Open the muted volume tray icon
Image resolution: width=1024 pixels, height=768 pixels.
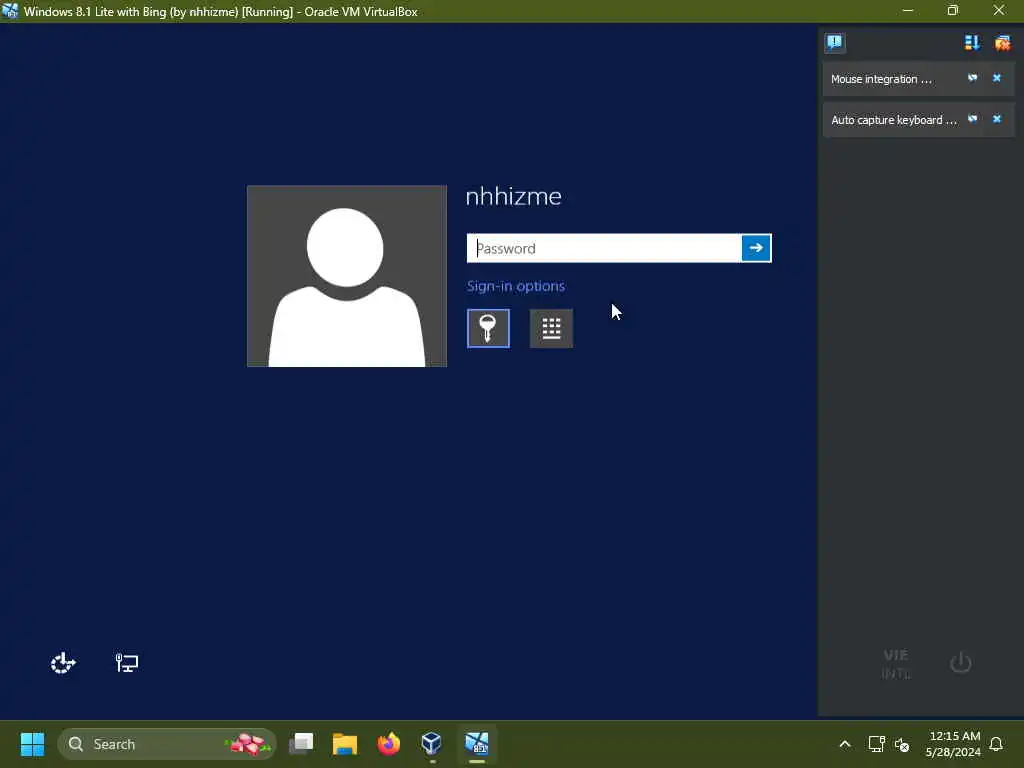[902, 744]
